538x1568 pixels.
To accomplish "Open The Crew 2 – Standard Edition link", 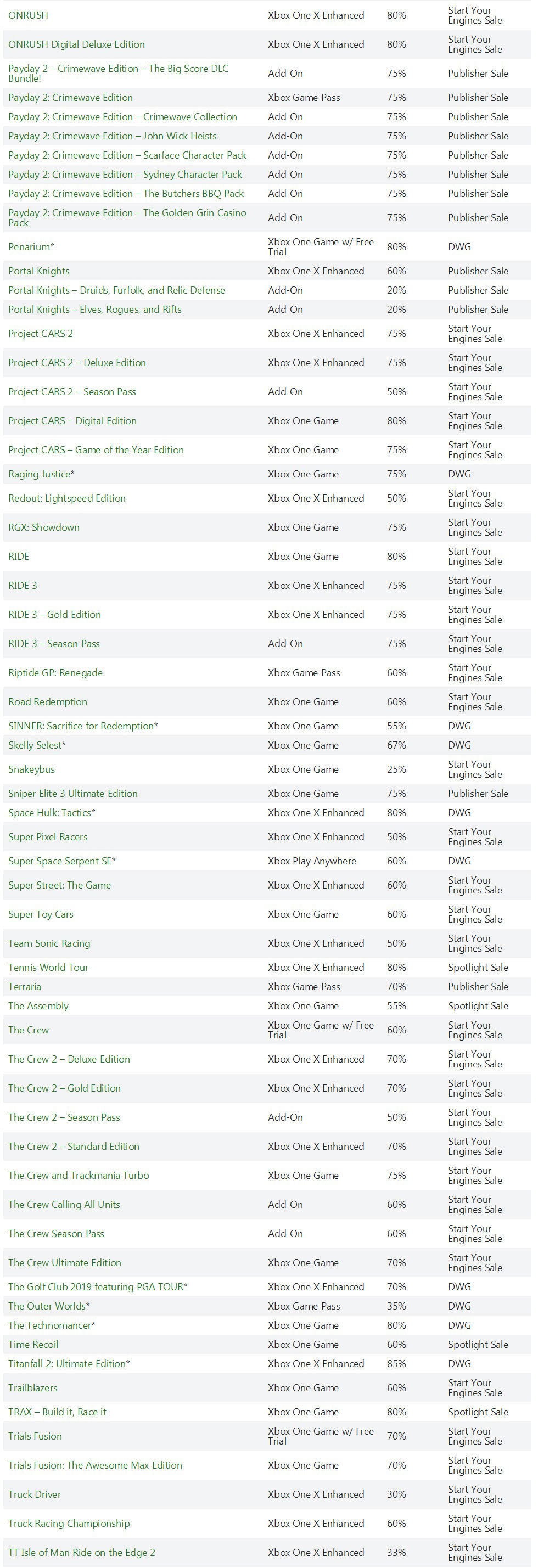I will [x=74, y=1147].
